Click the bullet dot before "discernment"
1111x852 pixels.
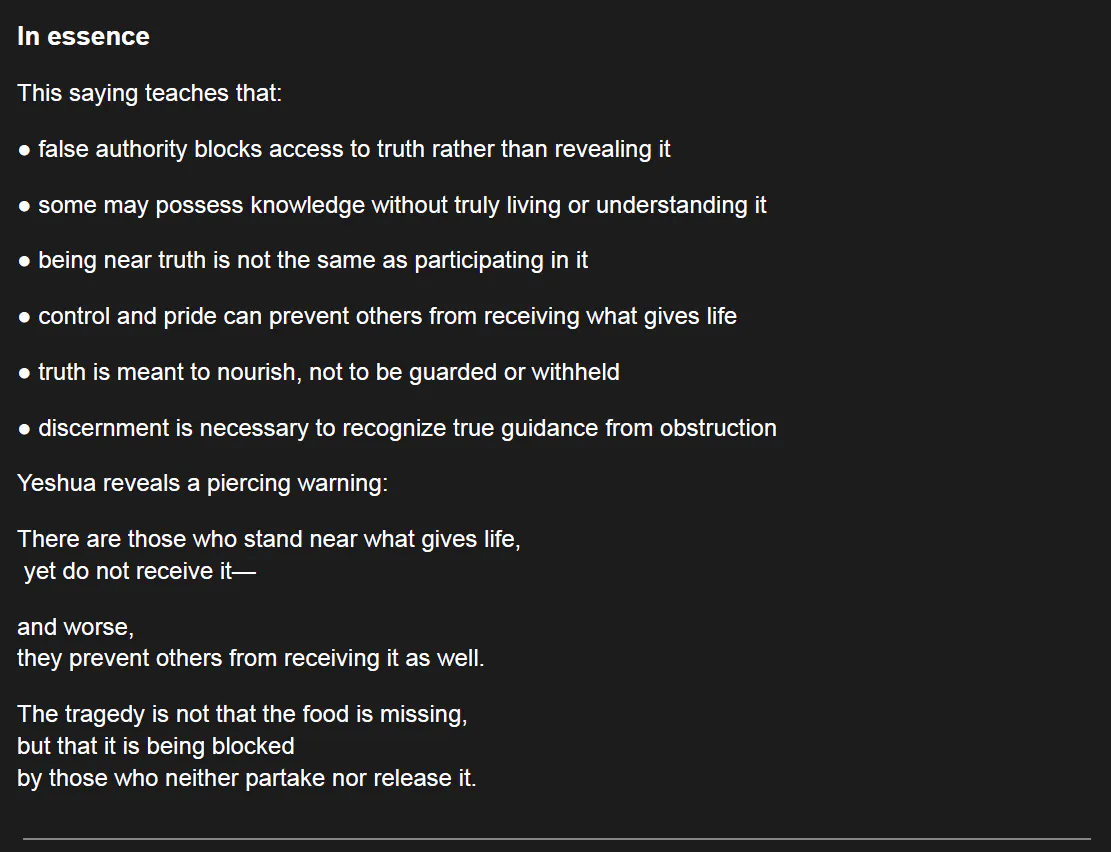pos(24,430)
